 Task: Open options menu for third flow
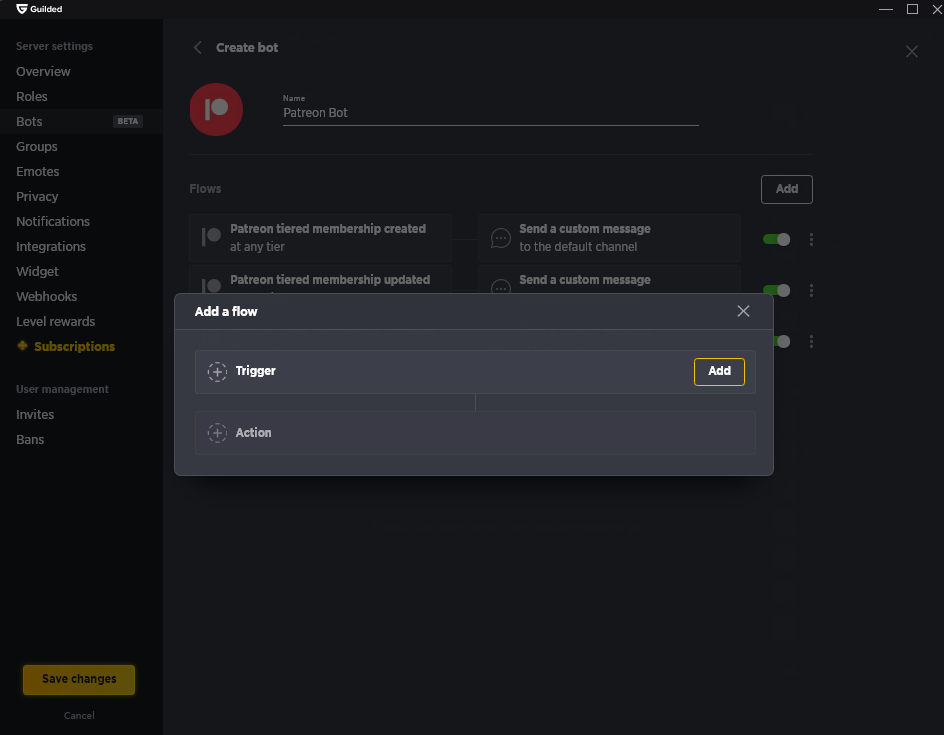pyautogui.click(x=811, y=342)
